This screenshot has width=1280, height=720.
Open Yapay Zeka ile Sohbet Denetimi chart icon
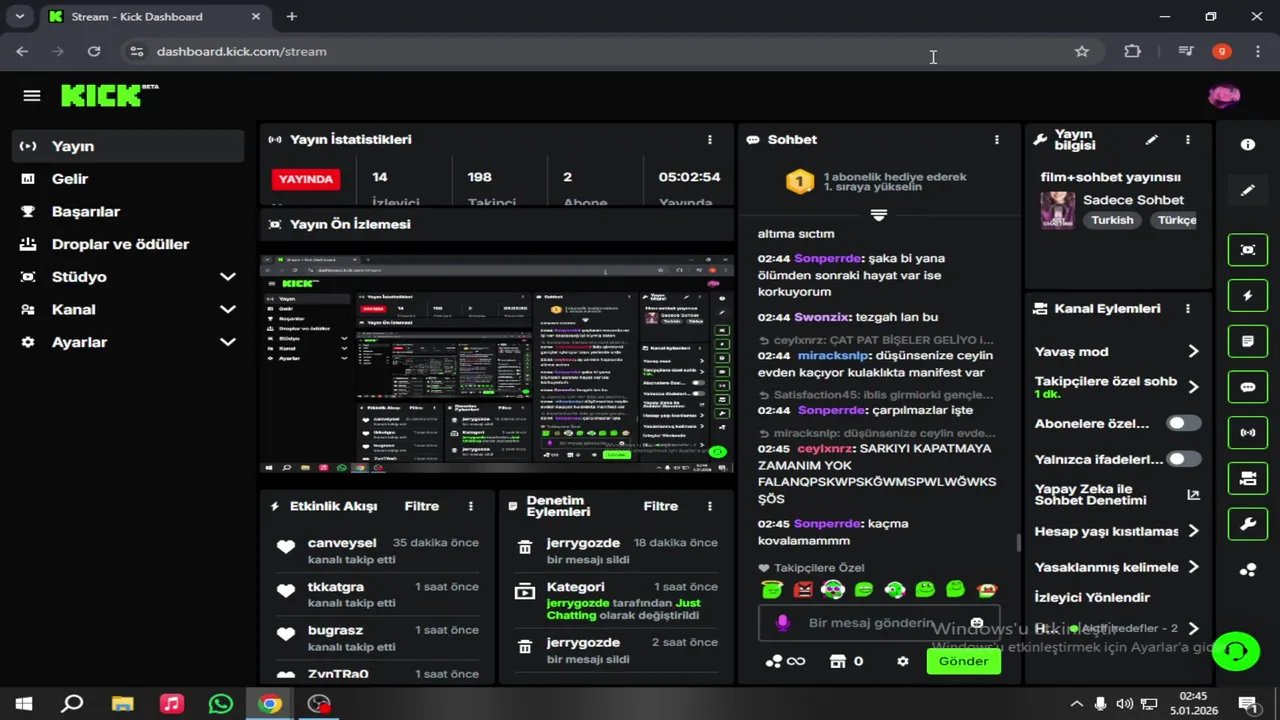click(x=1193, y=495)
